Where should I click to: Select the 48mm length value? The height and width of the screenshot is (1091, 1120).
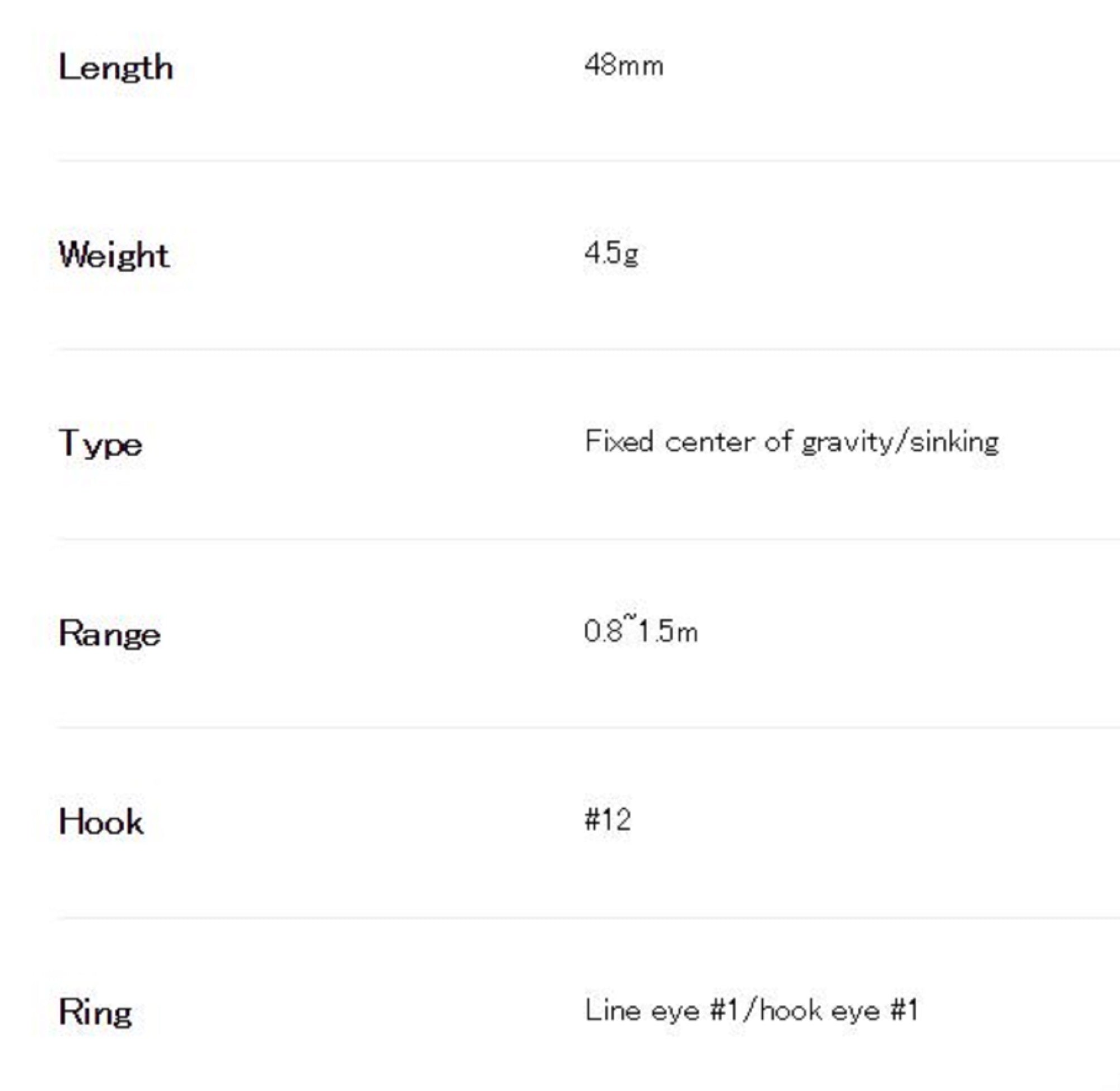coord(624,65)
